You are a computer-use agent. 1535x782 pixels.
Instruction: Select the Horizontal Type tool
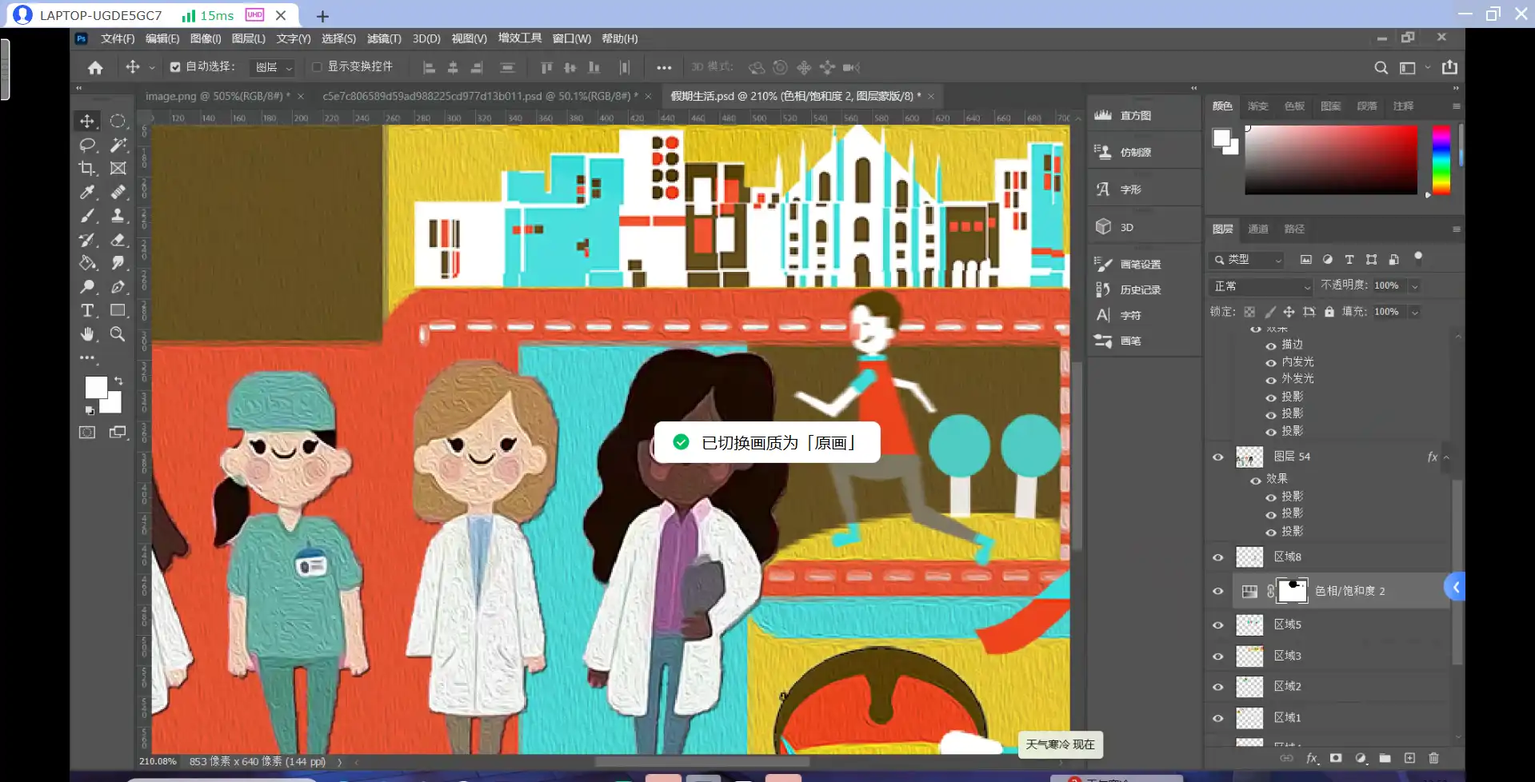coord(88,311)
